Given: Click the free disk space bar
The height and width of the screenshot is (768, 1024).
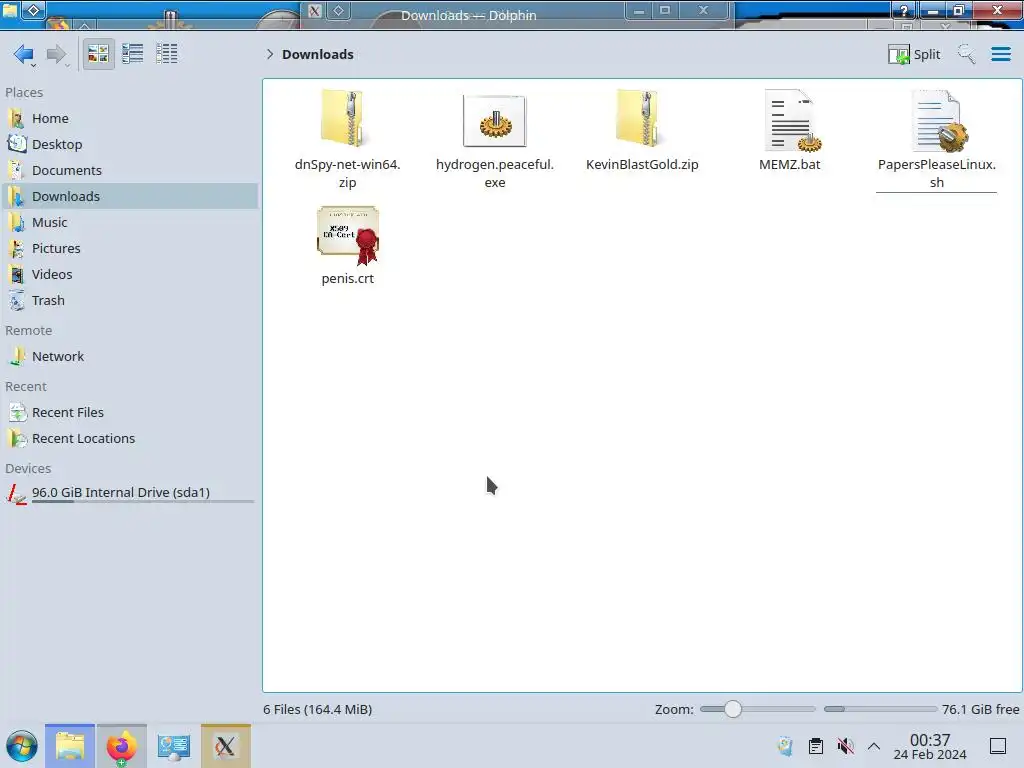Looking at the screenshot, I should coord(880,709).
